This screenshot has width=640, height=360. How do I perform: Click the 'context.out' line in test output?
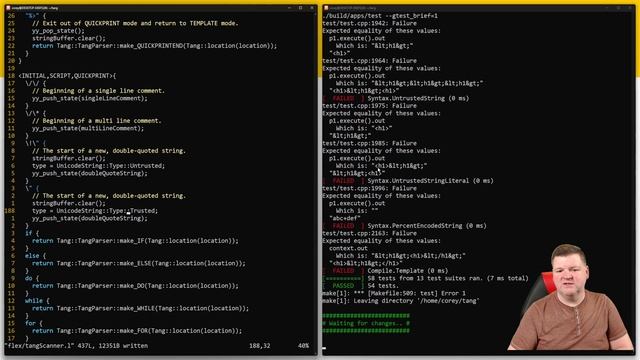348,248
